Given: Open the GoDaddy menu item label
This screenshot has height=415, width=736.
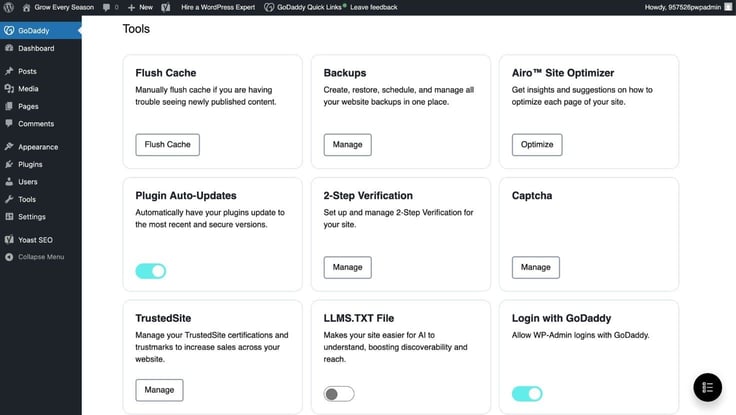Looking at the screenshot, I should [x=34, y=31].
